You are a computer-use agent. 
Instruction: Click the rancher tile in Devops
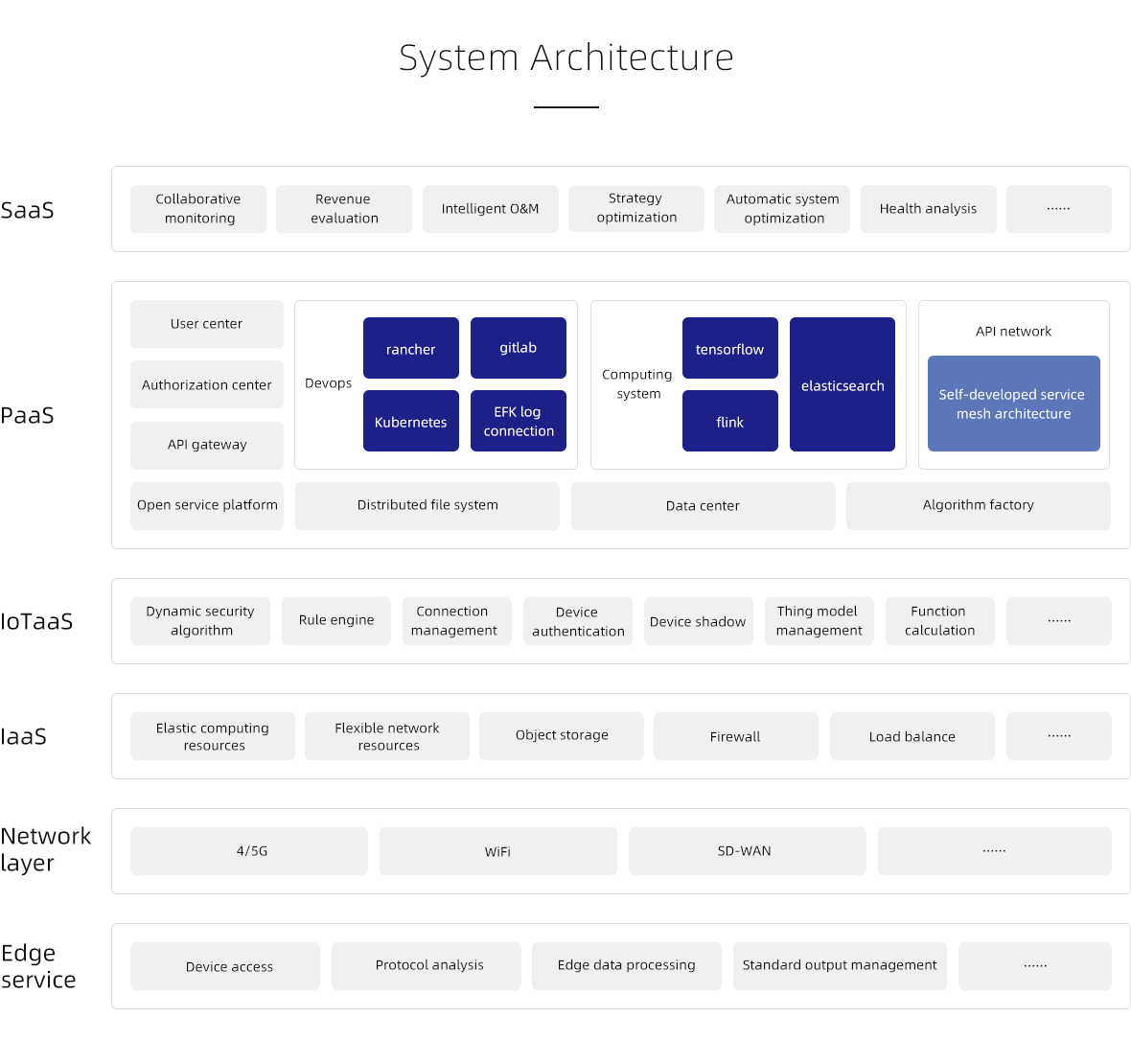pos(410,349)
